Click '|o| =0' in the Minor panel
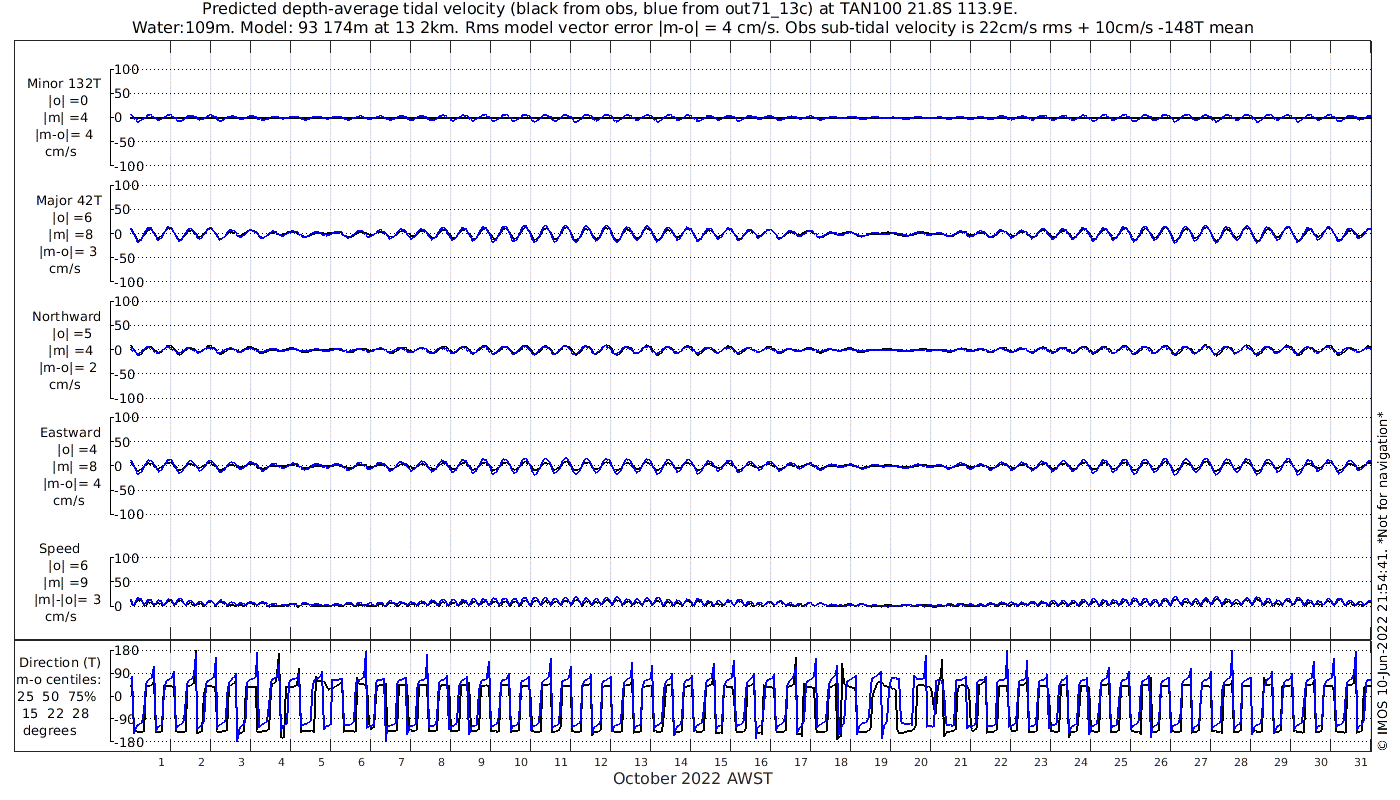This screenshot has height=800, width=1400. (68, 101)
